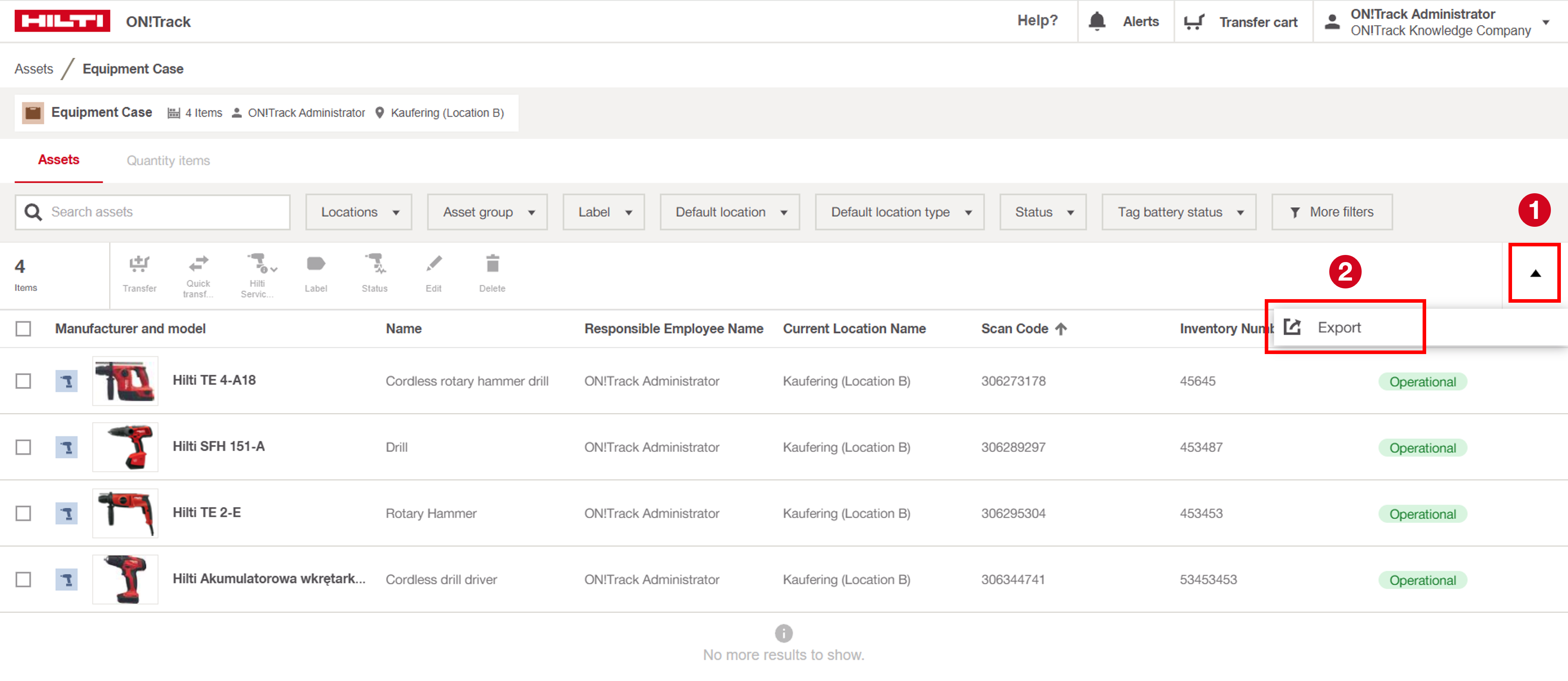Image resolution: width=1568 pixels, height=681 pixels.
Task: Click the Delete trash icon
Action: pos(492,264)
